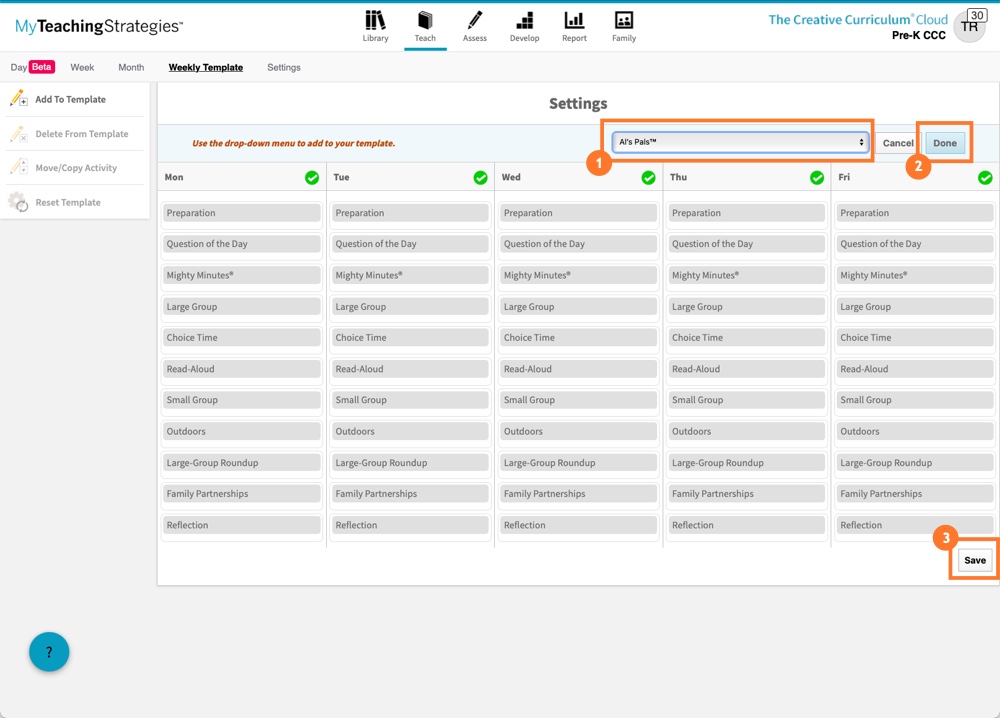Click the Save button
This screenshot has height=718, width=1000.
click(974, 560)
